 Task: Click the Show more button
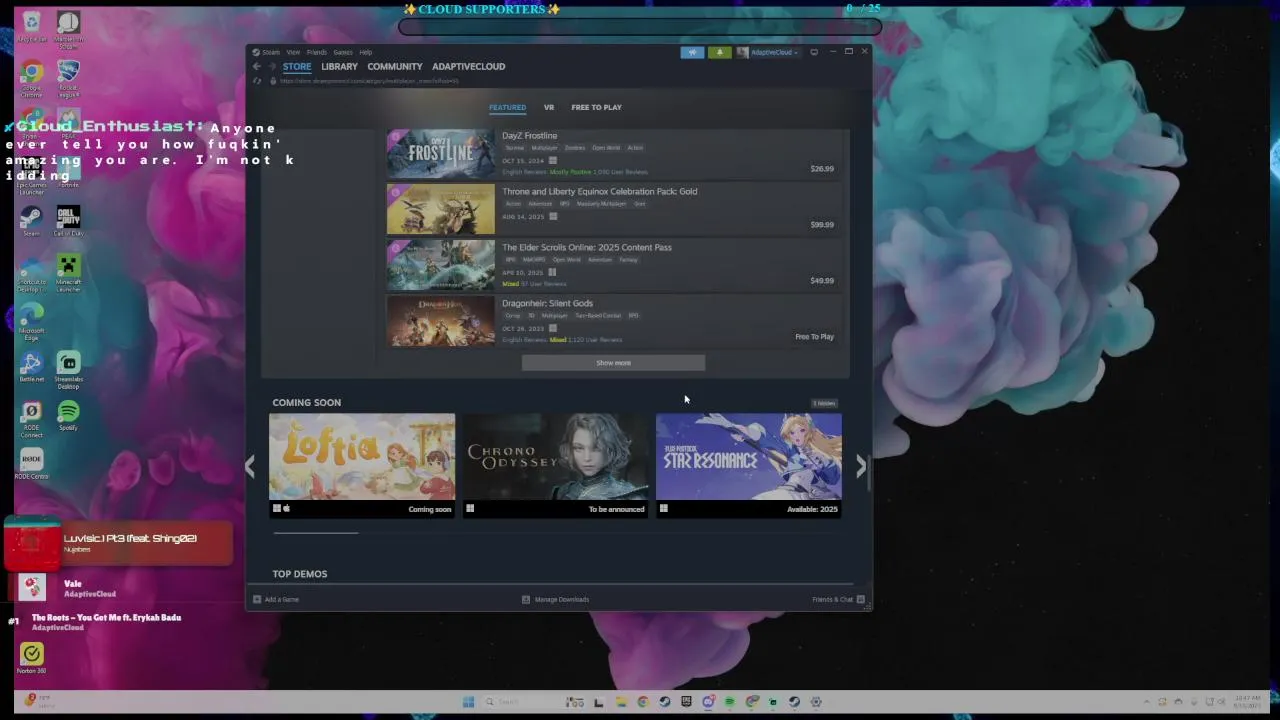(x=613, y=363)
